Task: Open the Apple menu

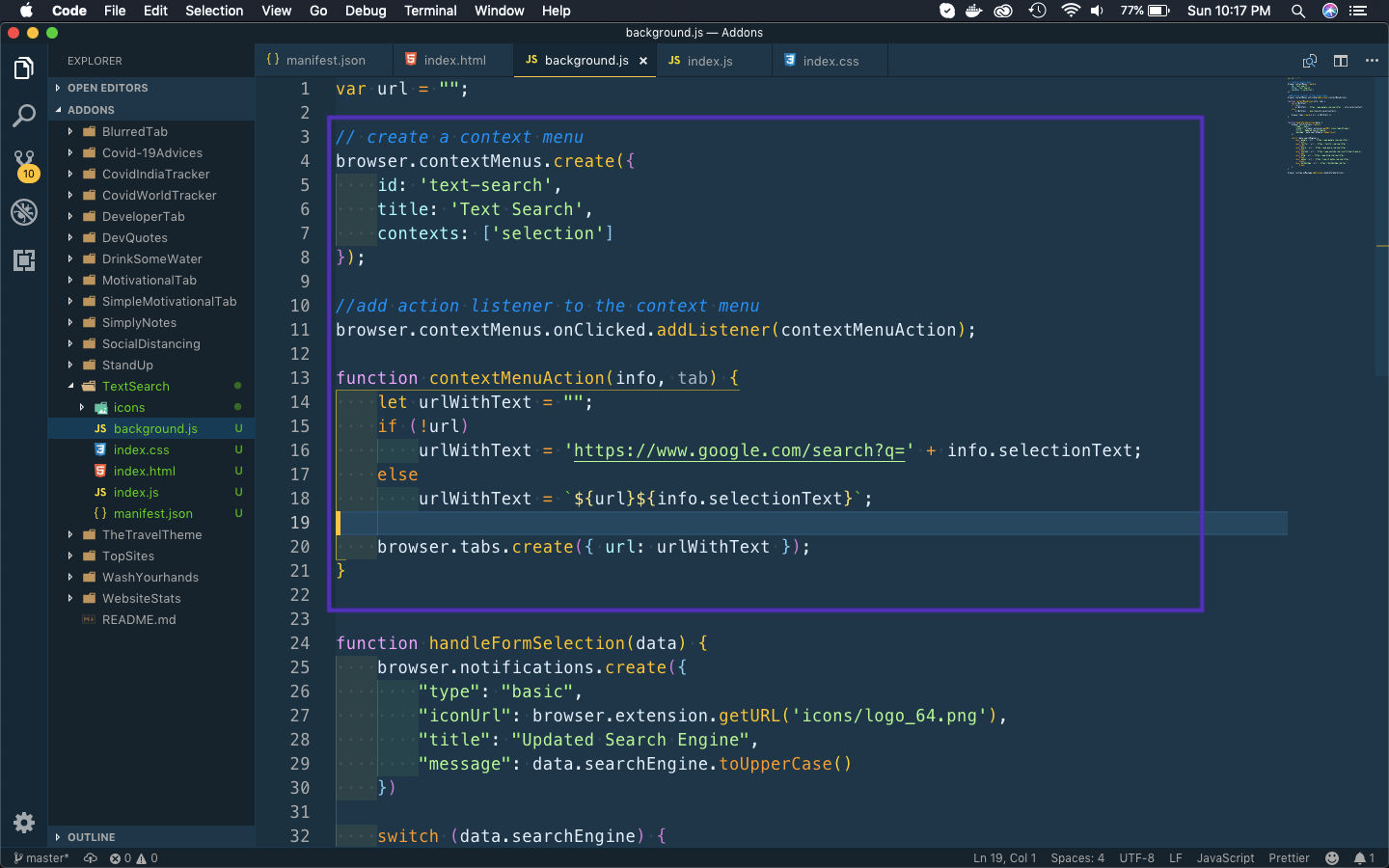Action: 26,11
